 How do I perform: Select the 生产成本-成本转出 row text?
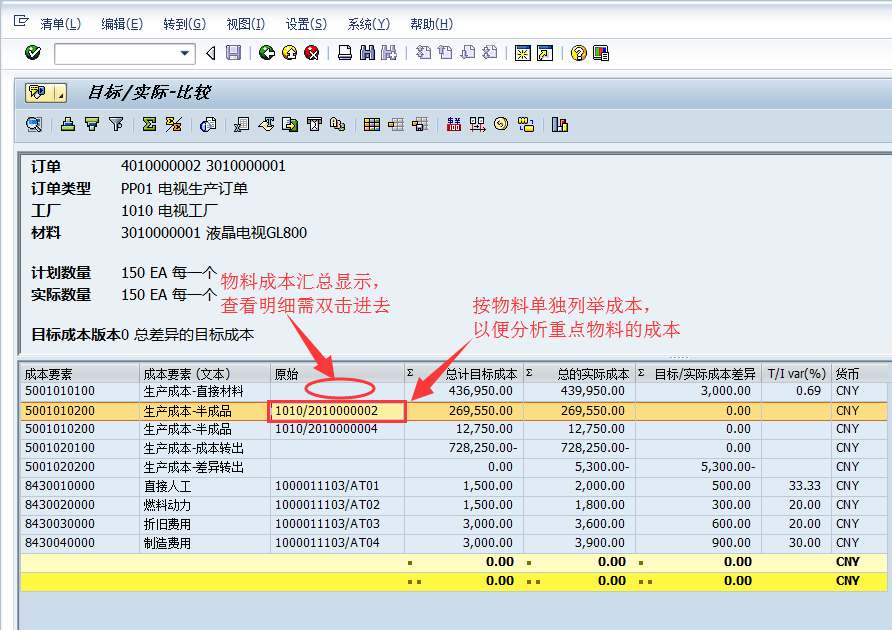click(193, 448)
